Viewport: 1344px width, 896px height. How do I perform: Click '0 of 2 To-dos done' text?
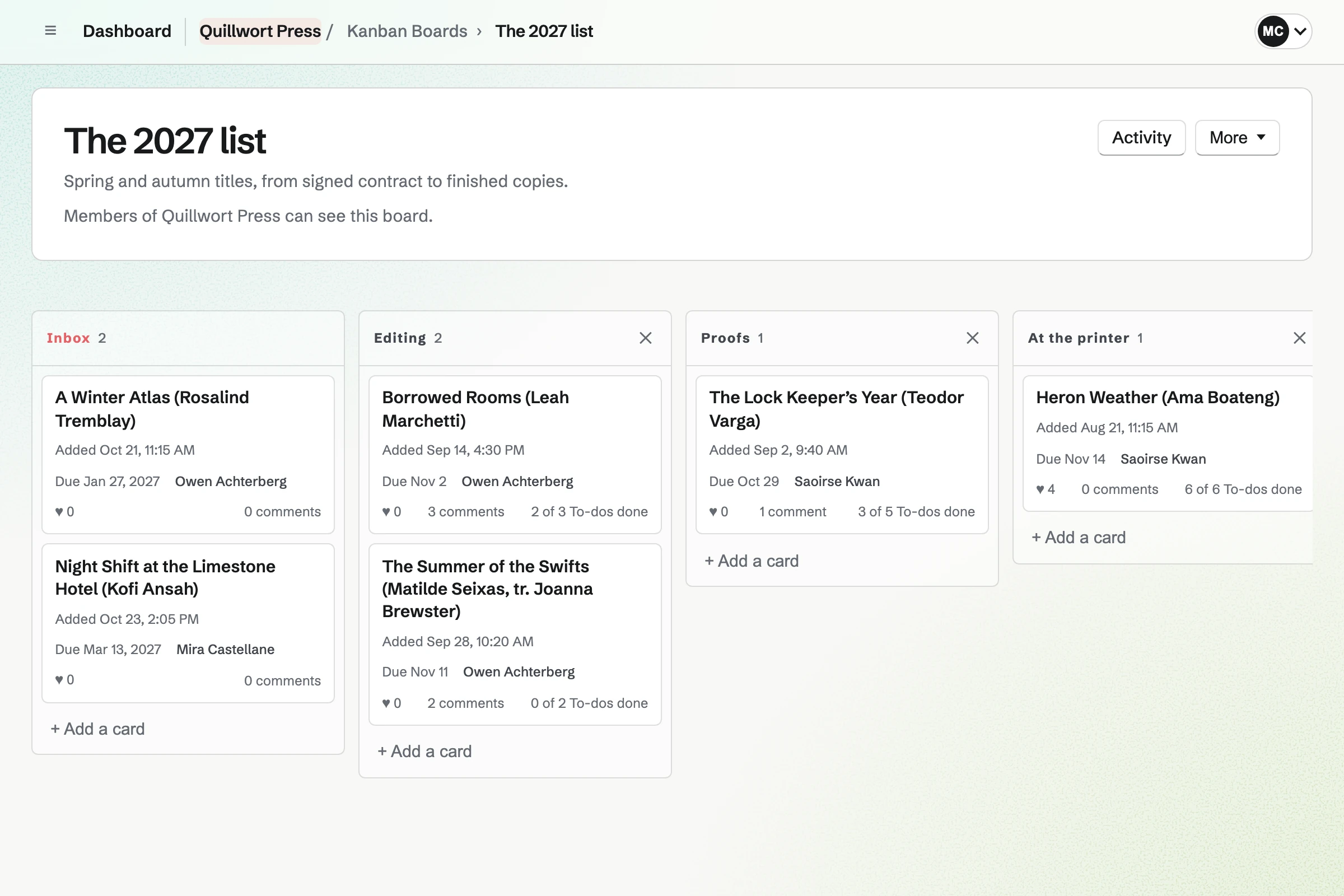589,703
